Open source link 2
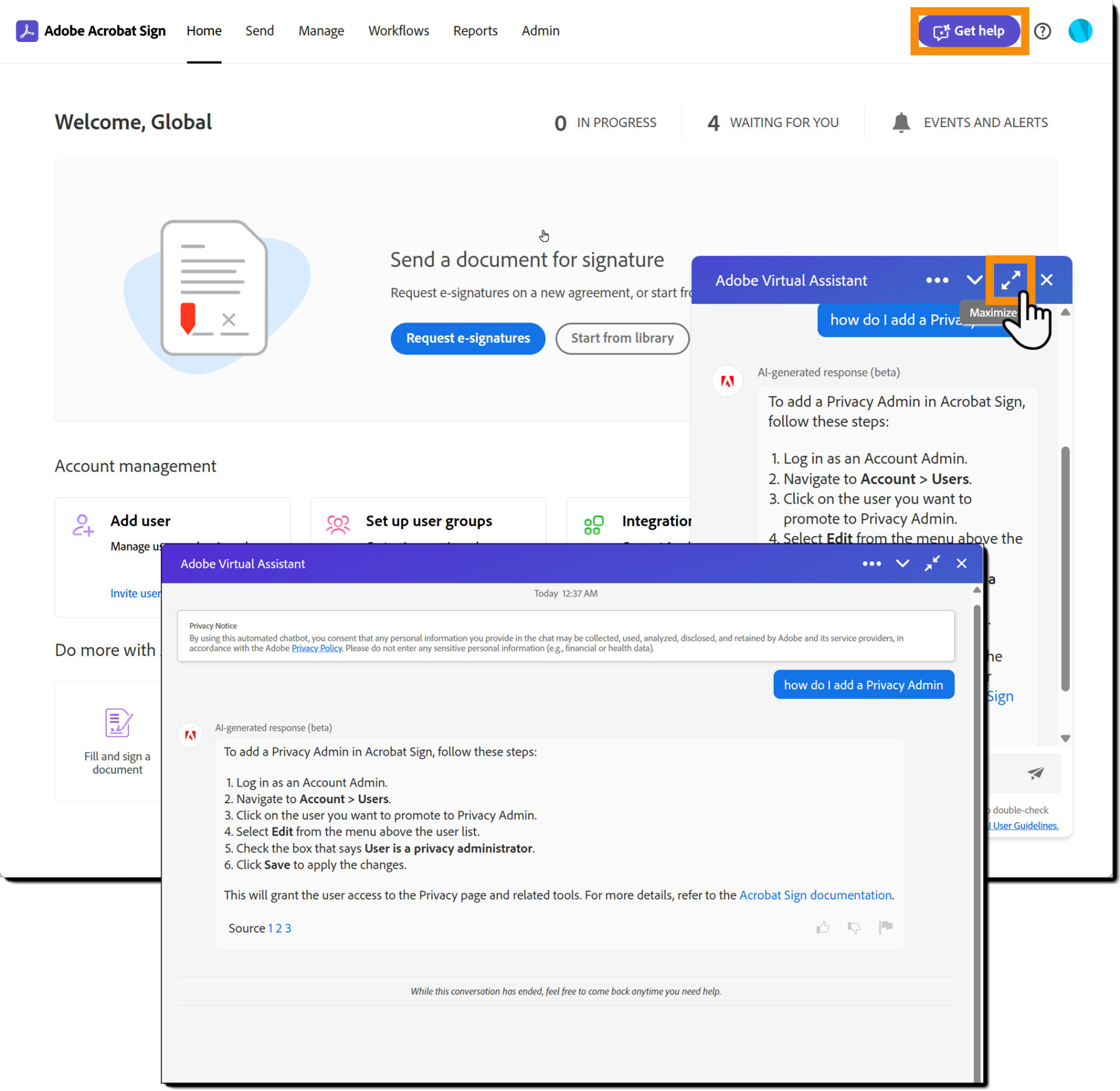Image resolution: width=1120 pixels, height=1091 pixels. pyautogui.click(x=278, y=928)
